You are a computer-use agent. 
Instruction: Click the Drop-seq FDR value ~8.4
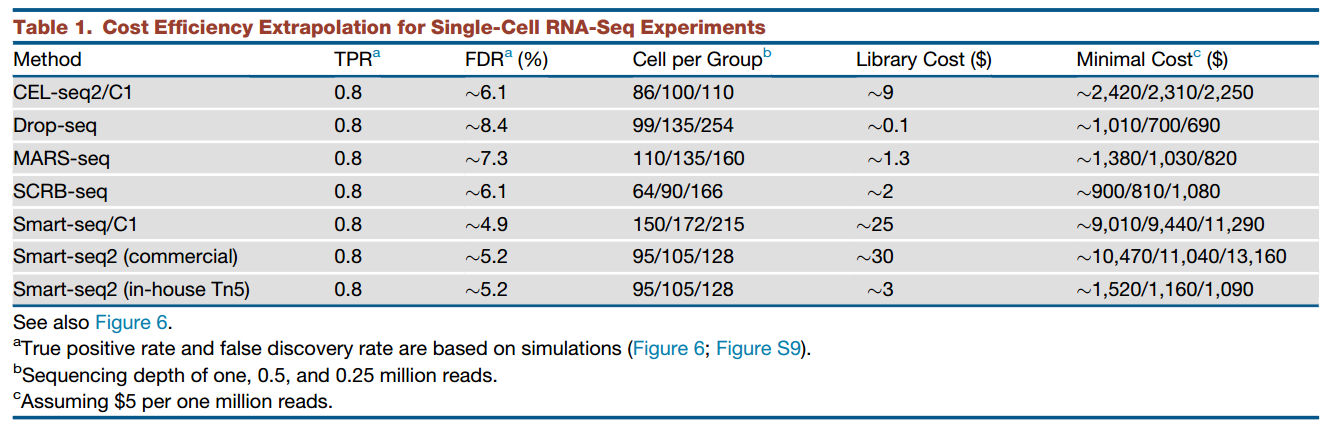[486, 126]
